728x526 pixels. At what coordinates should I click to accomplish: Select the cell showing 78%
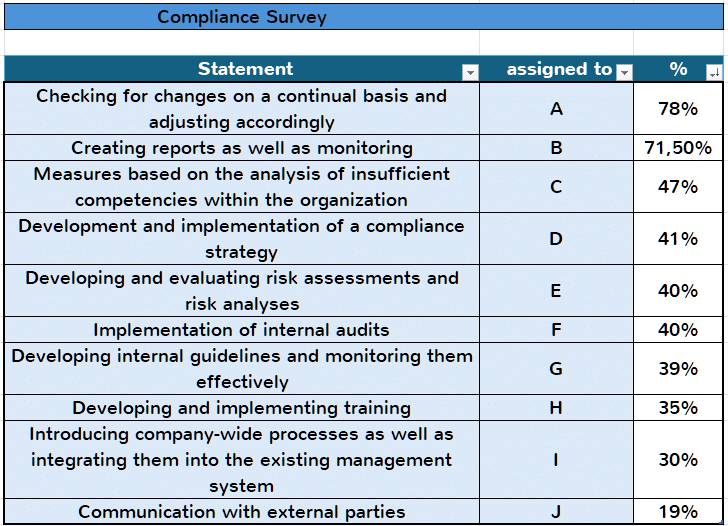coord(678,109)
